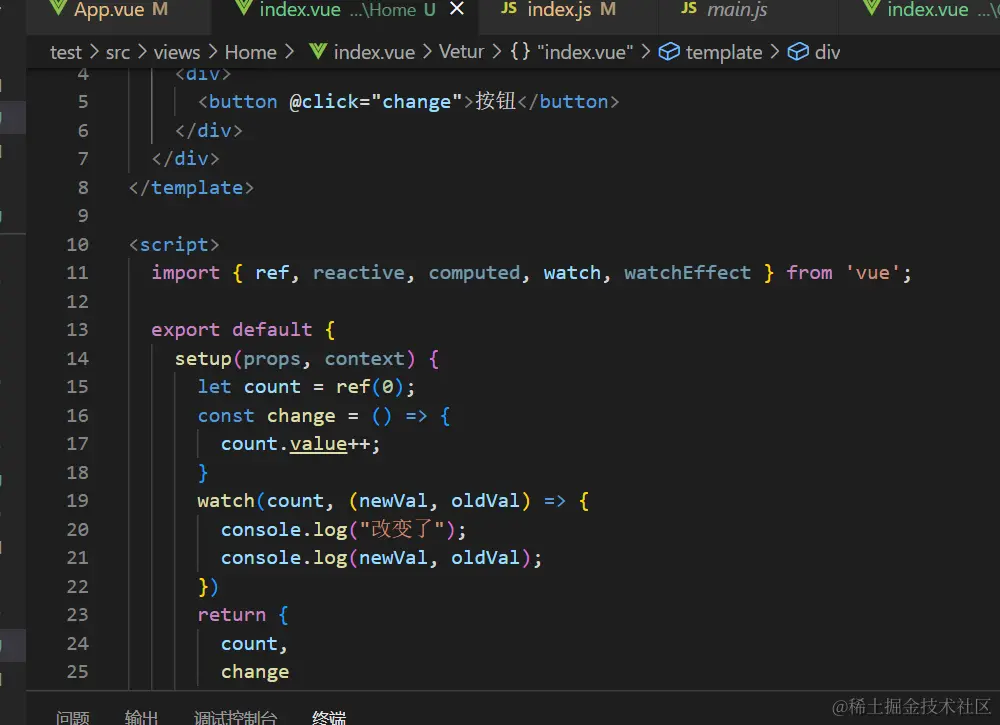Click the JS icon on main.js tab
This screenshot has height=725, width=1000.
[689, 8]
